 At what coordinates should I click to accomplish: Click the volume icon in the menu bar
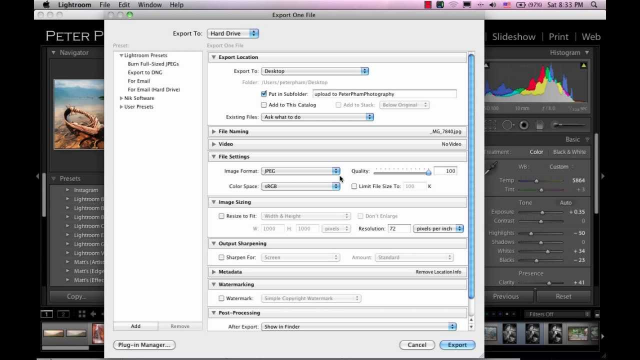[x=493, y=5]
